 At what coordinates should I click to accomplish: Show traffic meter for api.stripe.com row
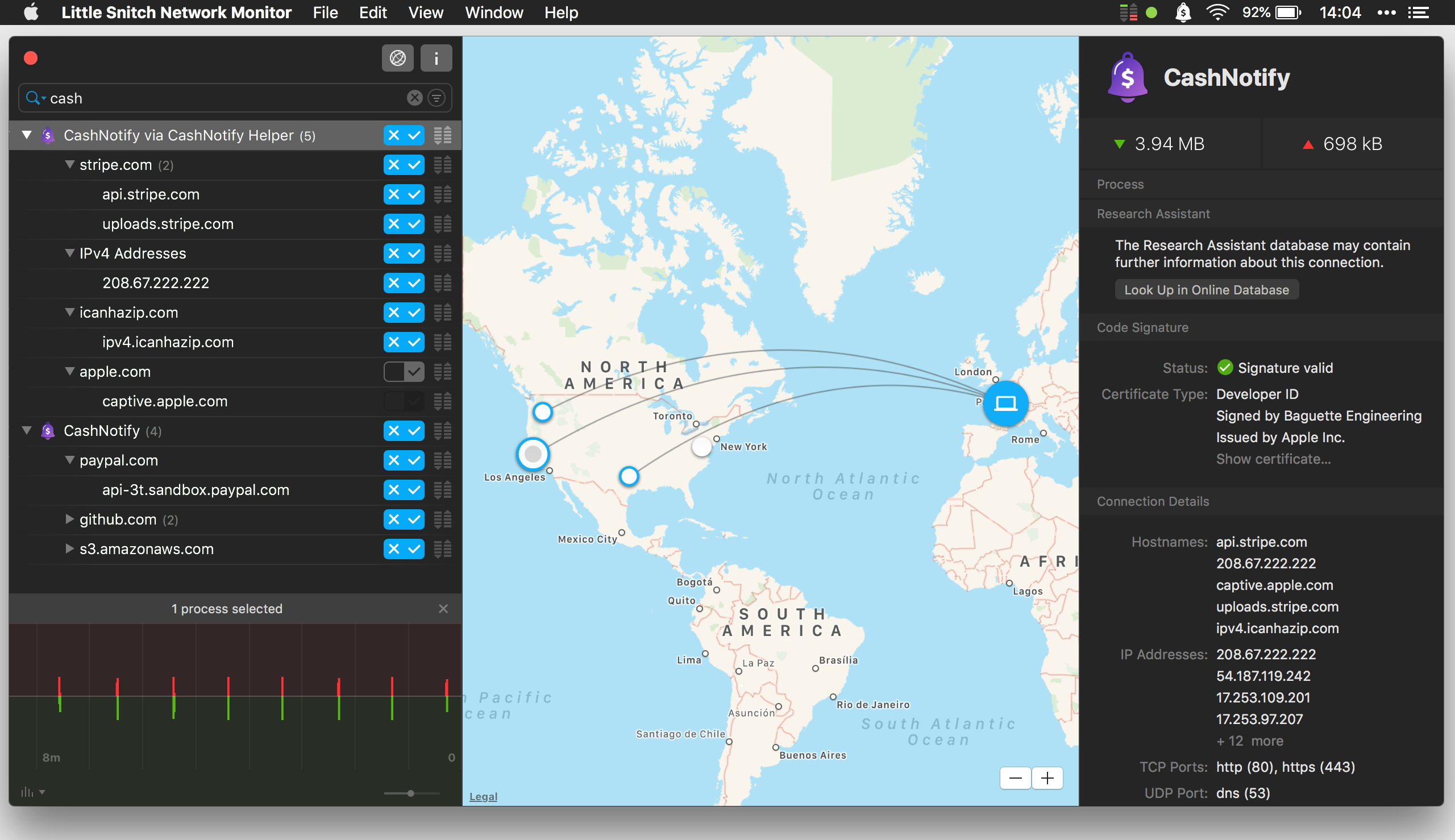tap(443, 194)
